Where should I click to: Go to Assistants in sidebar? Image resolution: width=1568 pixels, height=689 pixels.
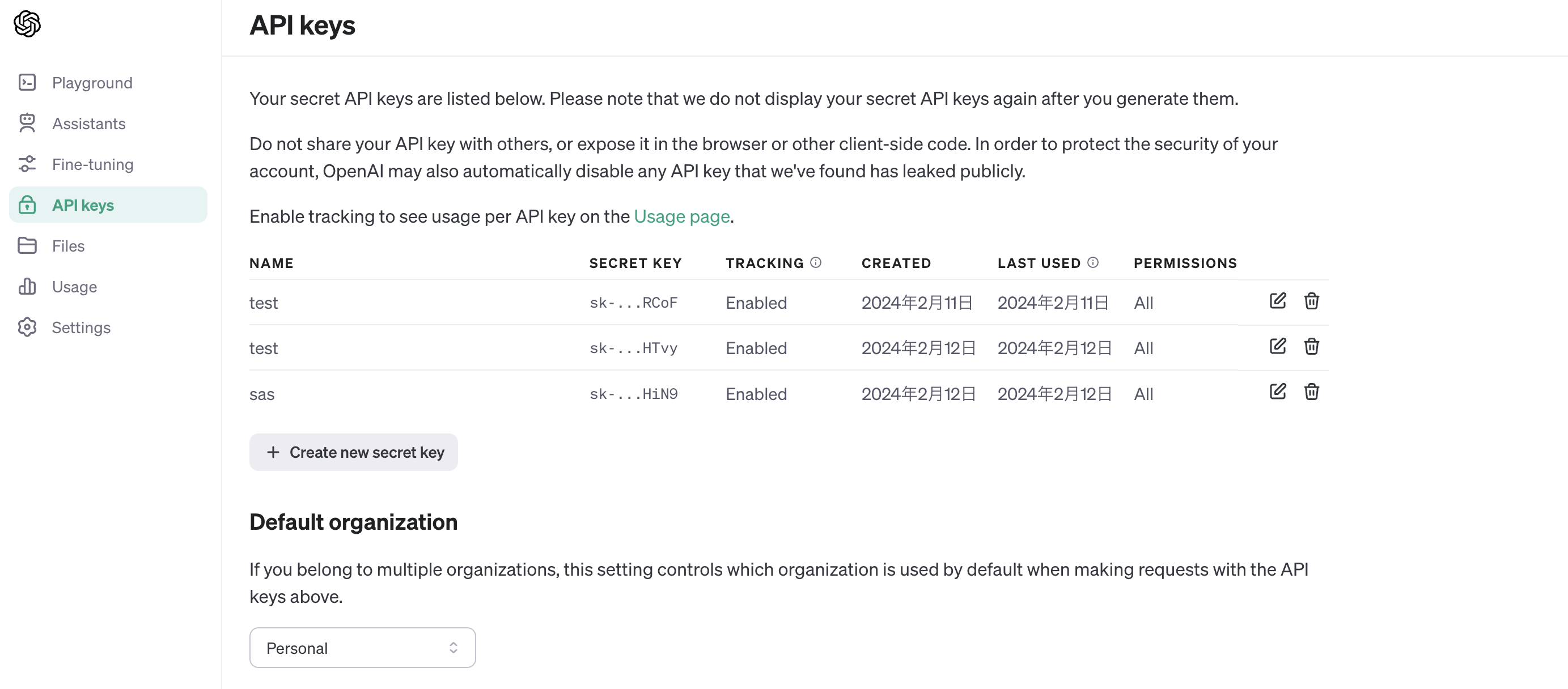pos(89,124)
